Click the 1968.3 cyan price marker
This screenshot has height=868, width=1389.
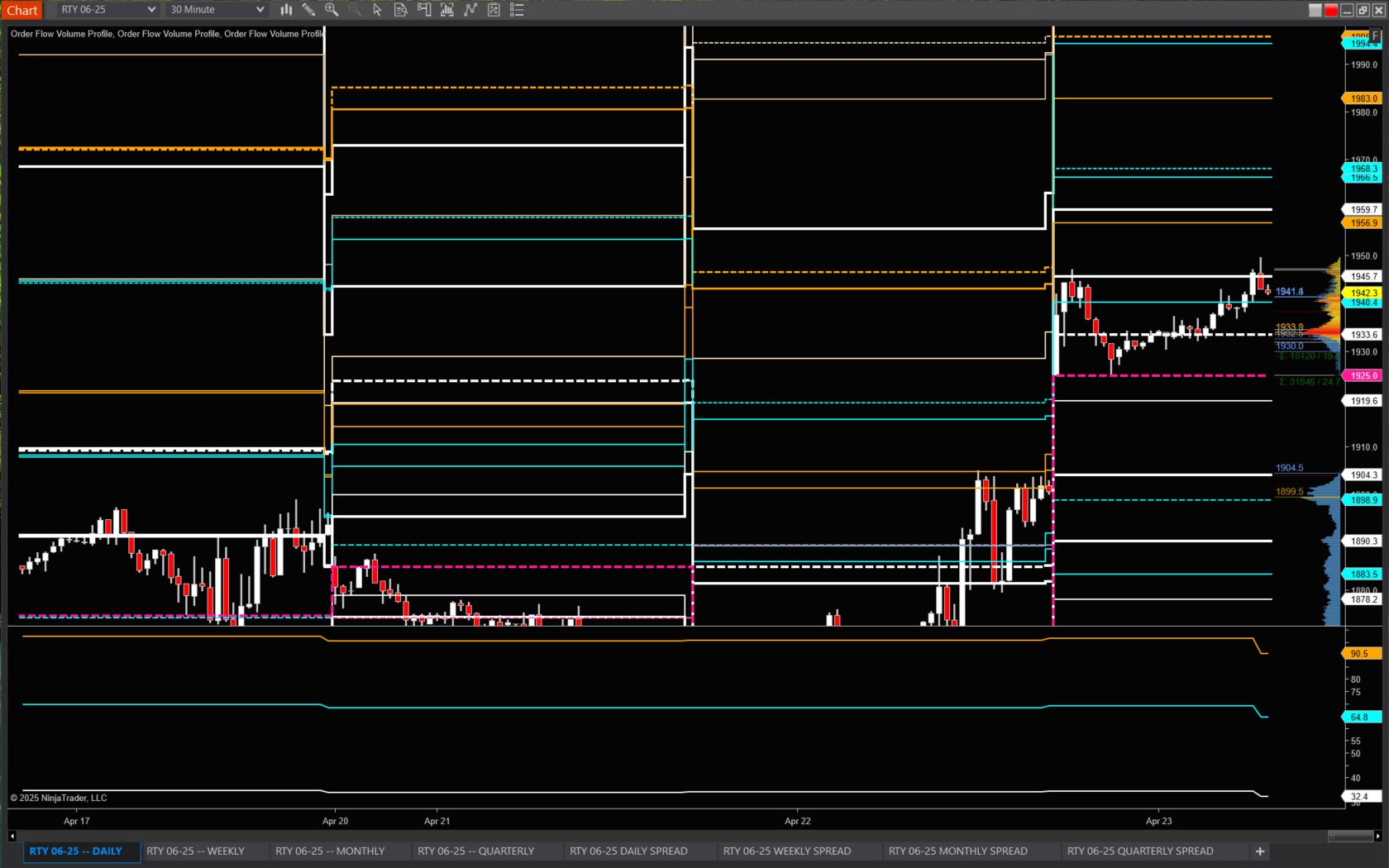tap(1363, 169)
